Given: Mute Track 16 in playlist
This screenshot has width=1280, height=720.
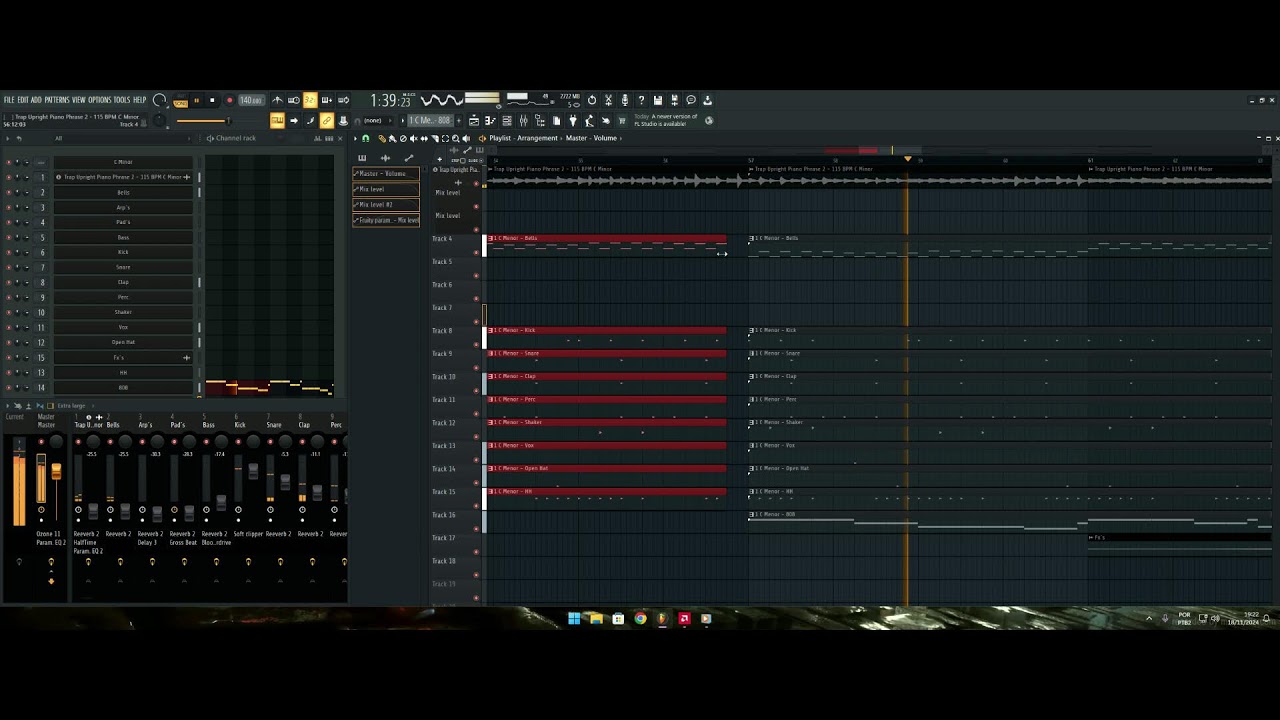Looking at the screenshot, I should 476,529.
